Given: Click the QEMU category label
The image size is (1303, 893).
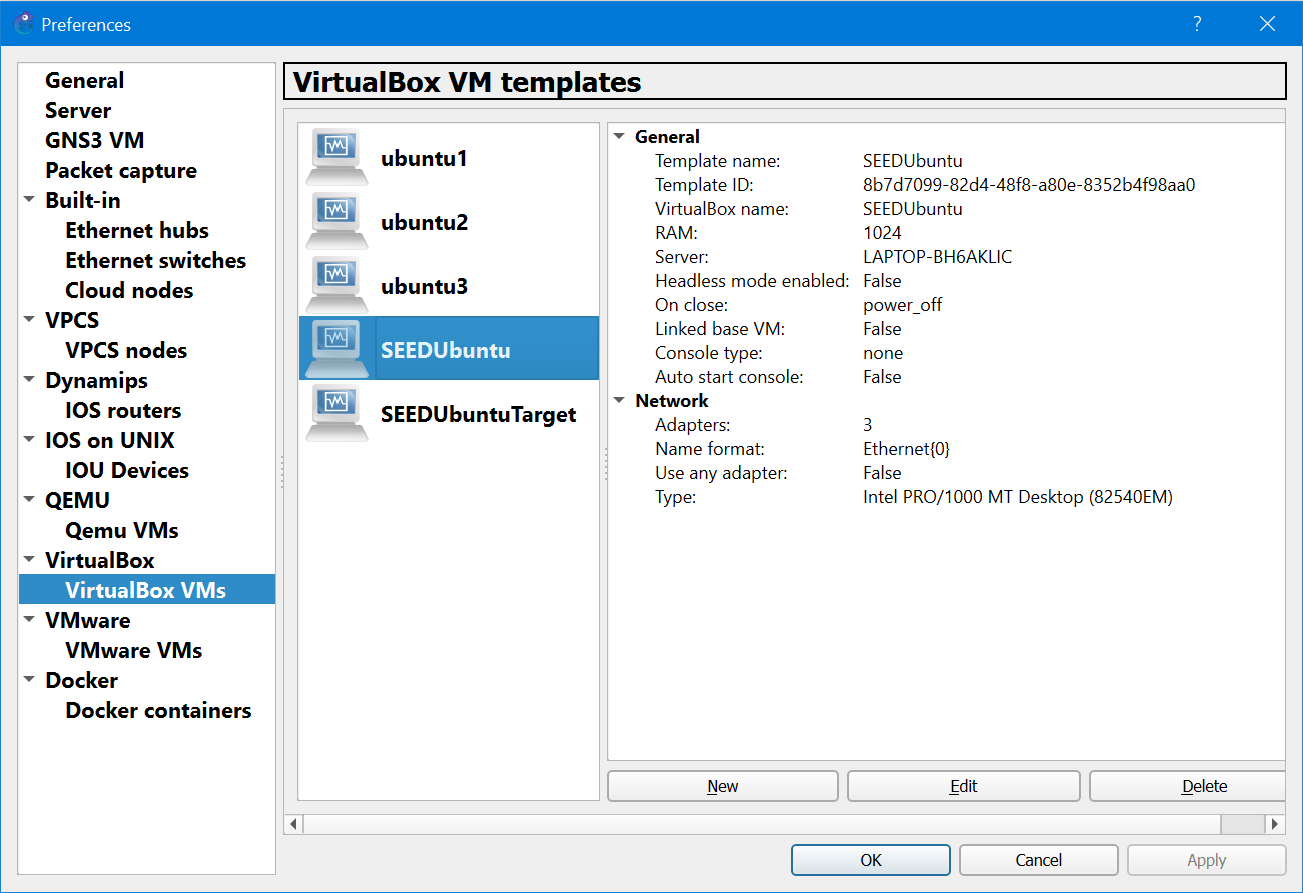Looking at the screenshot, I should click(x=77, y=501).
